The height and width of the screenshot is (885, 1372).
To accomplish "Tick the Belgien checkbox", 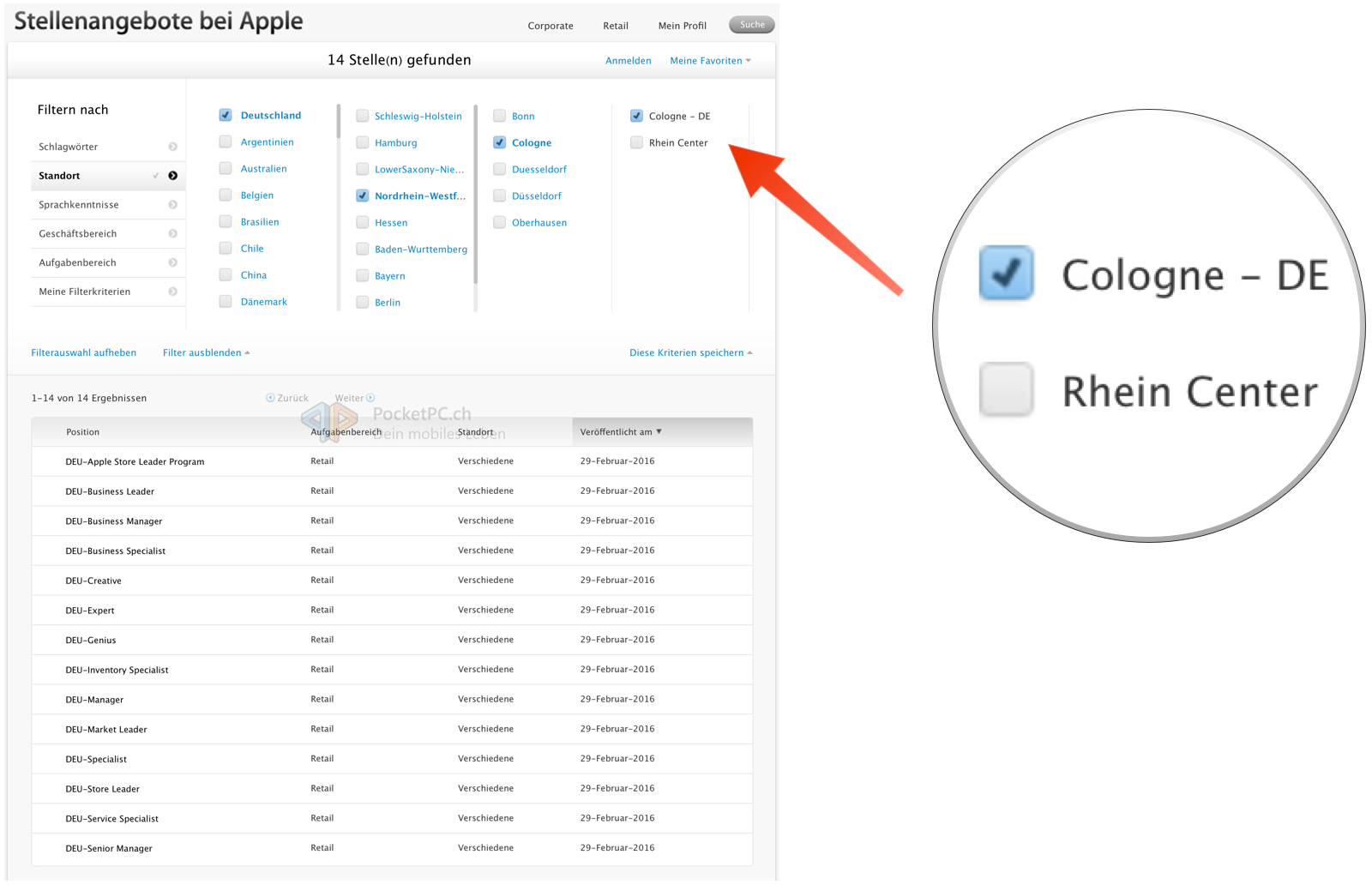I will pos(226,195).
